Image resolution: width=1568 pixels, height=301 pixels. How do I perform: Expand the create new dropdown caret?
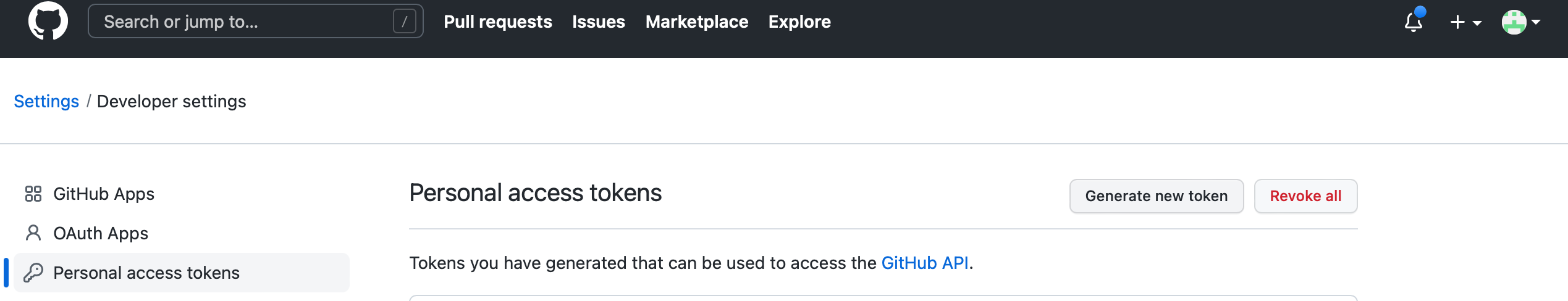1477,23
